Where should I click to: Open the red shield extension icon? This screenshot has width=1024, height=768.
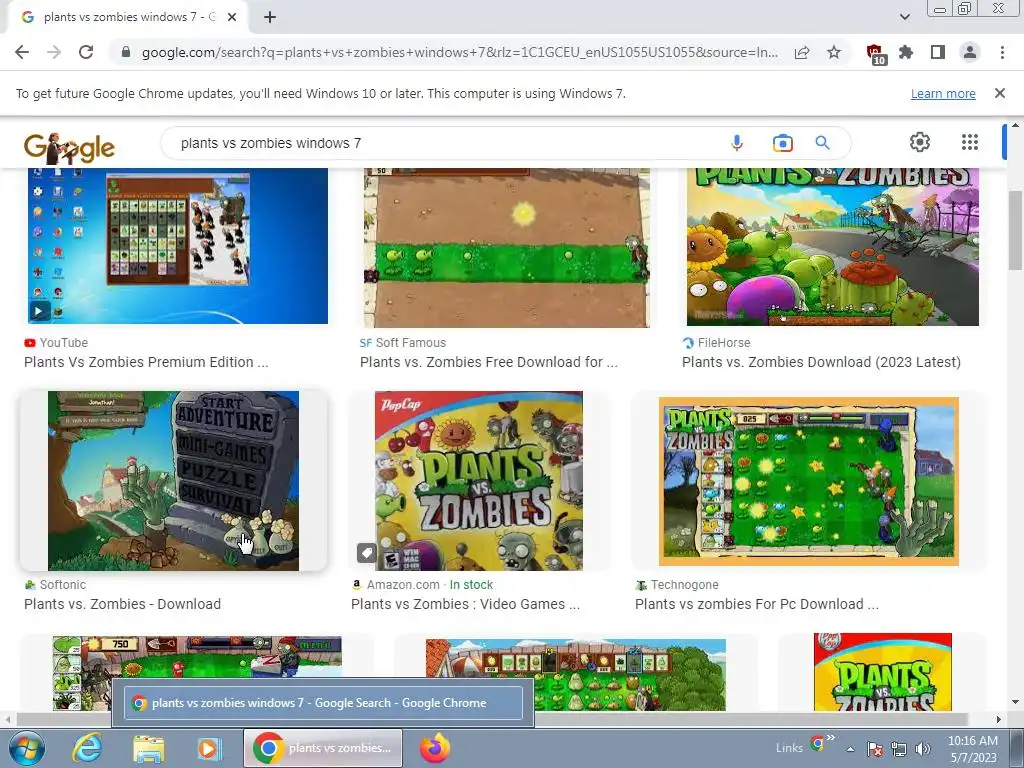click(x=874, y=54)
